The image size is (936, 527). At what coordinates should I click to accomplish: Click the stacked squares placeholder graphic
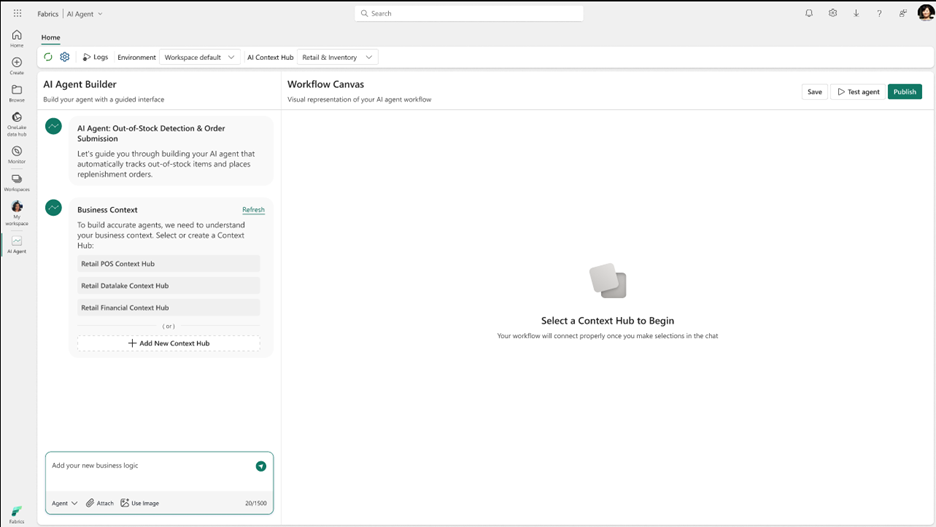(x=608, y=281)
